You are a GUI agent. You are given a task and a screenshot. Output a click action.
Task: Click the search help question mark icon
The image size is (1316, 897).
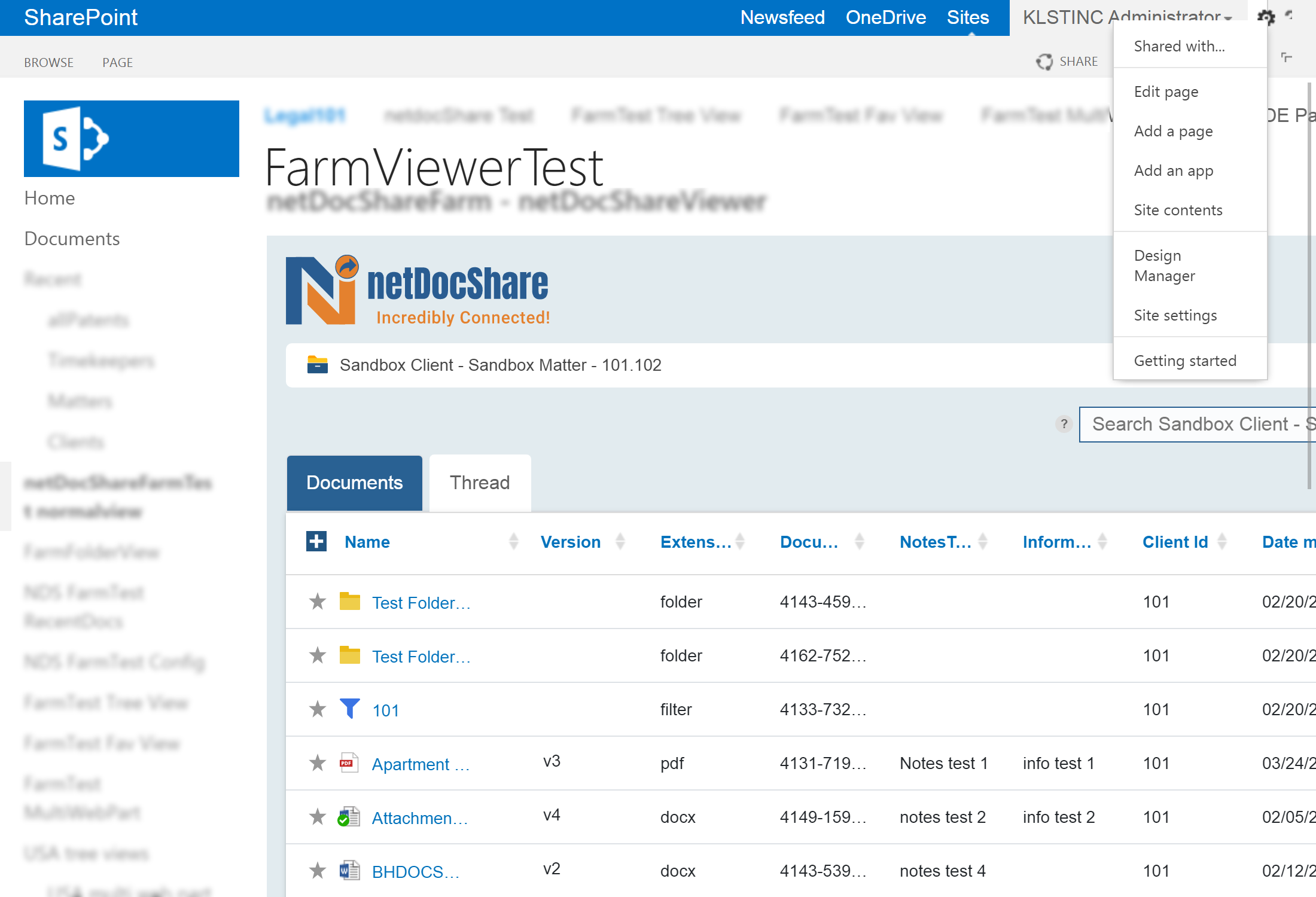click(1064, 424)
